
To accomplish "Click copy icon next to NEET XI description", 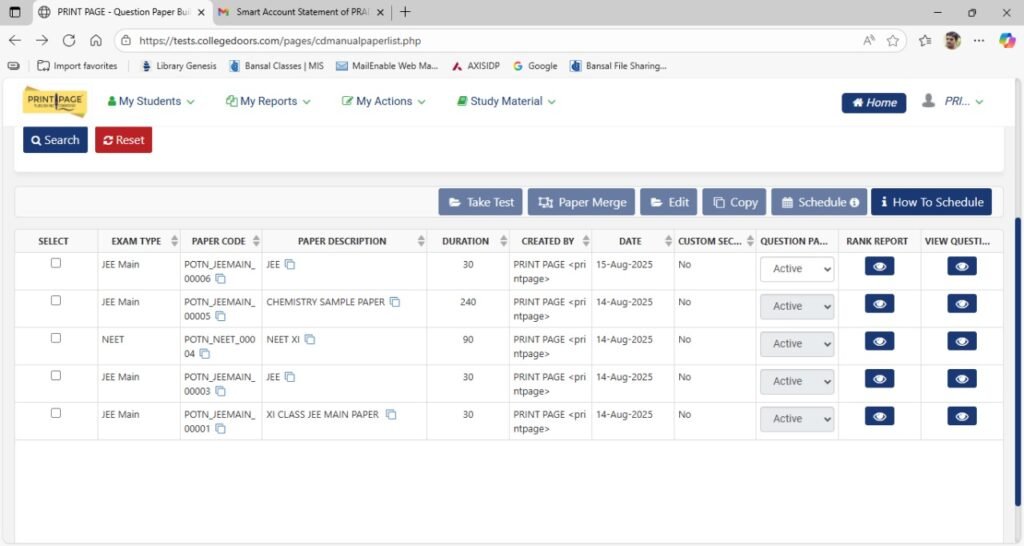I will 310,340.
